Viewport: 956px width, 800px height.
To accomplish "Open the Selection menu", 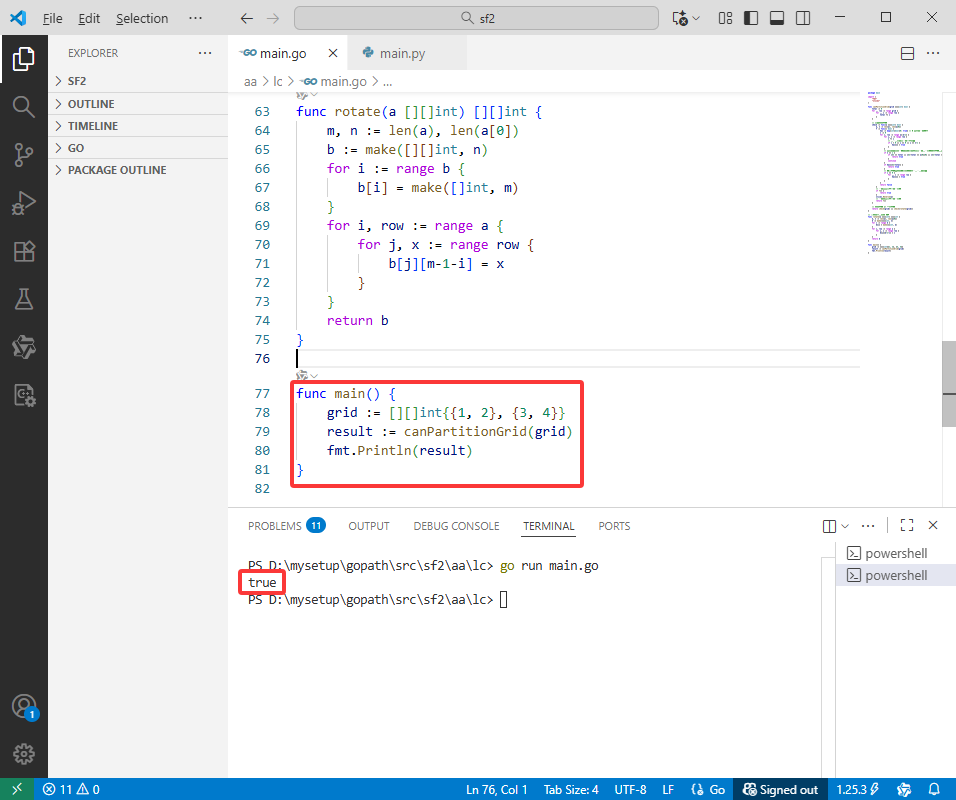I will (x=142, y=18).
